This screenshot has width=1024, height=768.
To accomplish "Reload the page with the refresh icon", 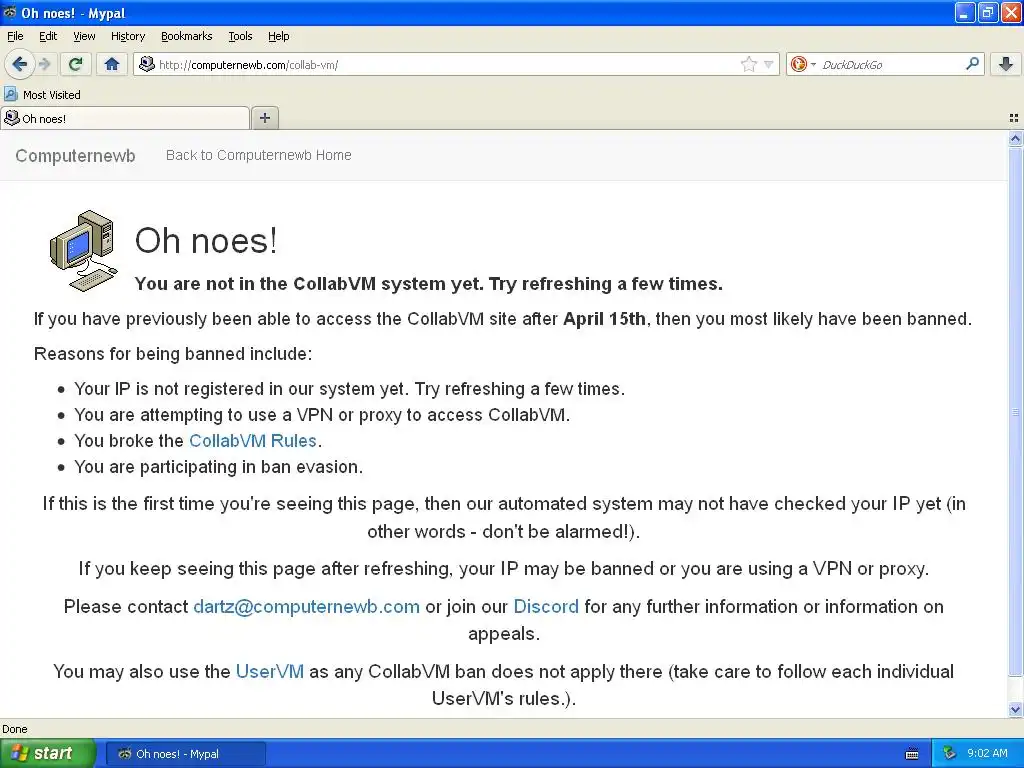I will click(x=76, y=64).
